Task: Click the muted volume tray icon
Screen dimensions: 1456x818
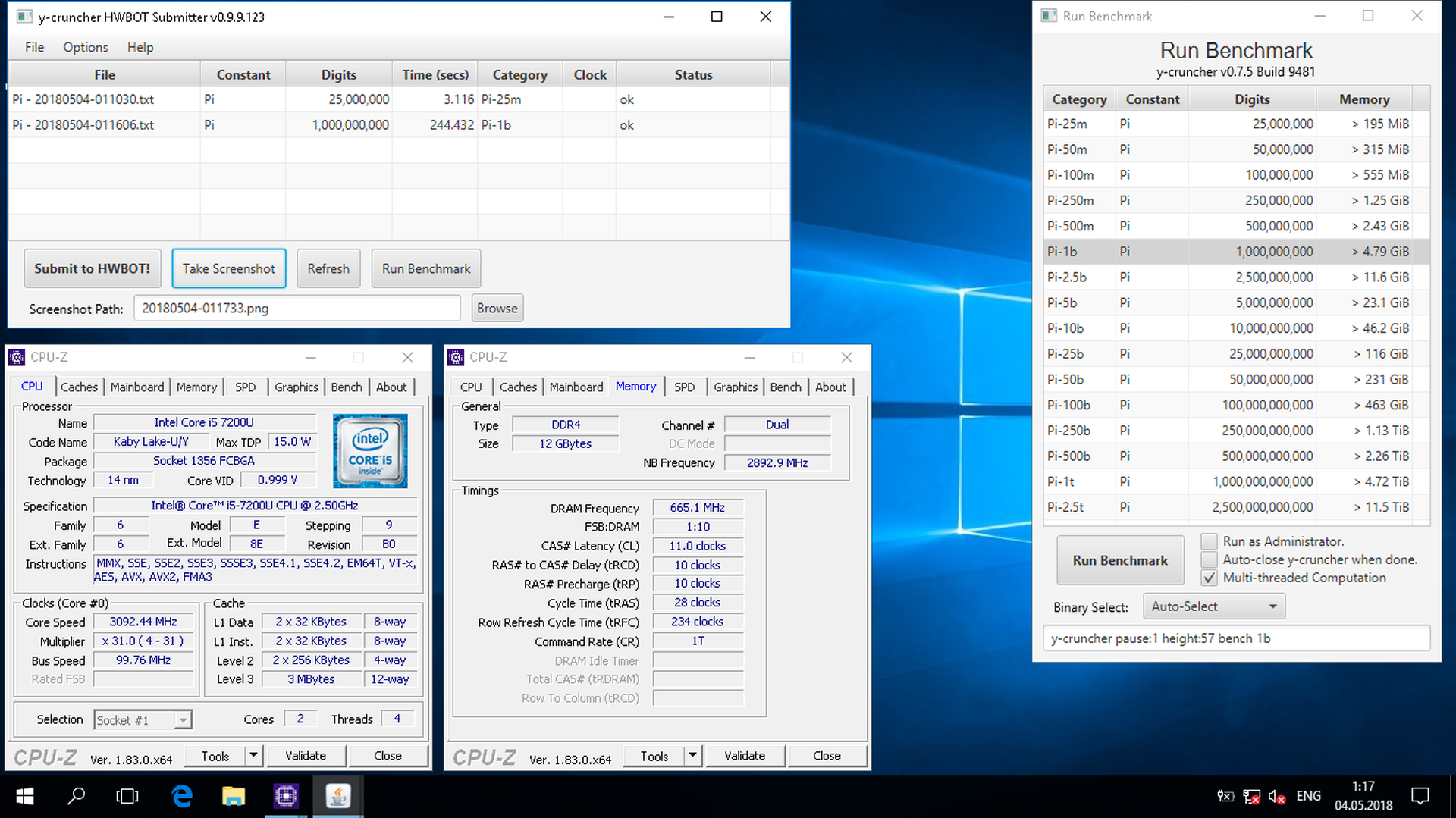Action: 1276,796
